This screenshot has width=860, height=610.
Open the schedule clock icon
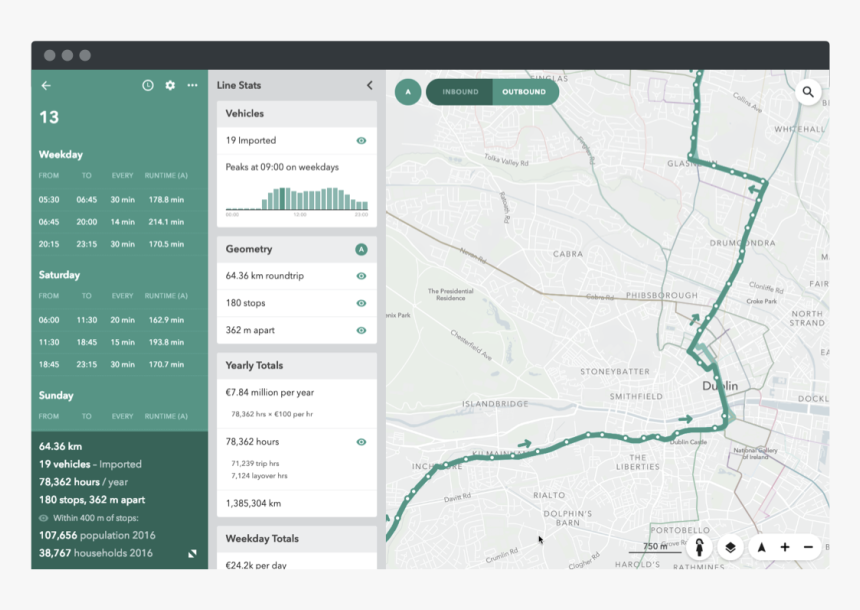pyautogui.click(x=148, y=86)
